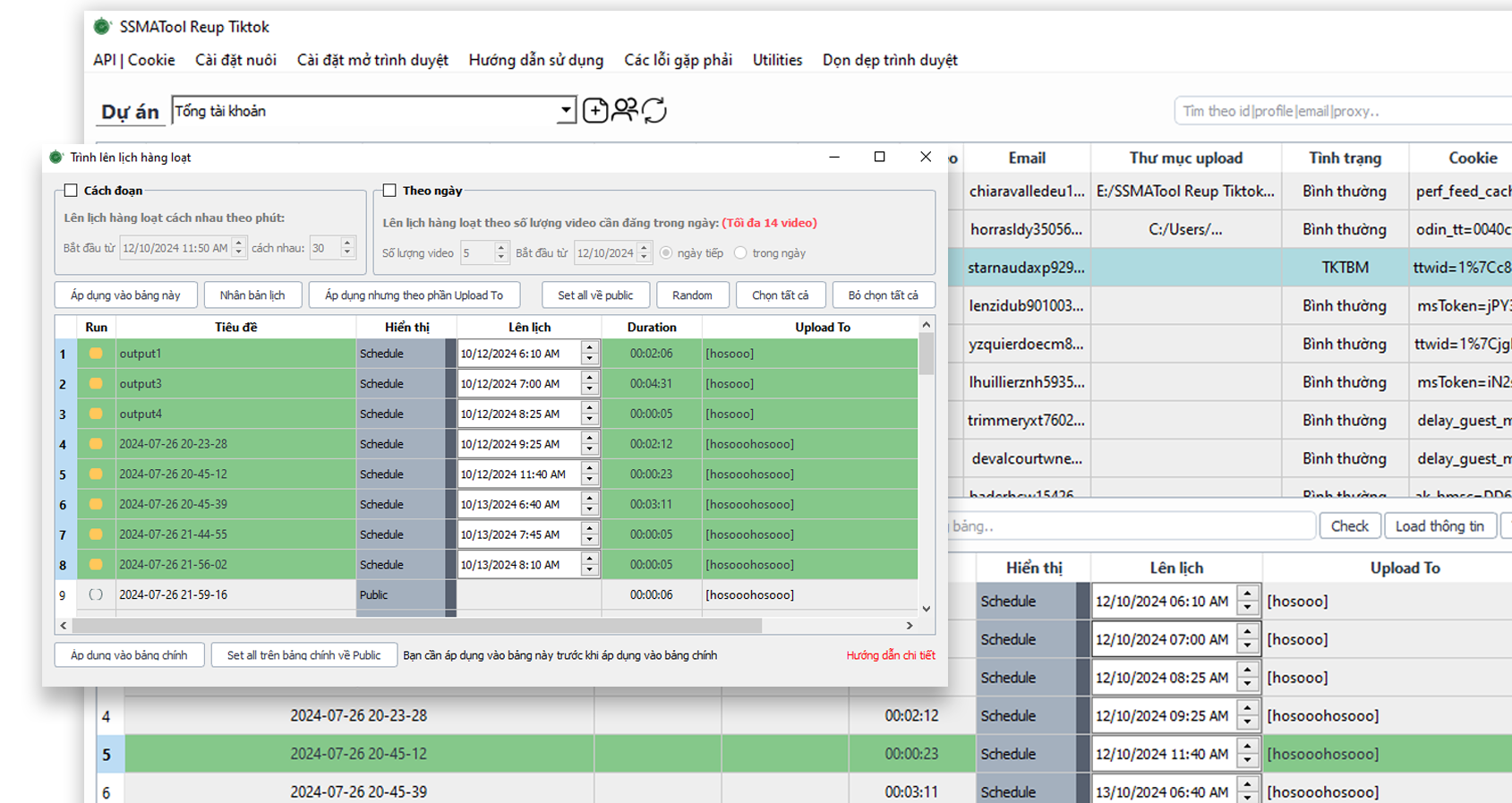Toggle run marker for output4 row
The image size is (1512, 803).
coord(96,414)
